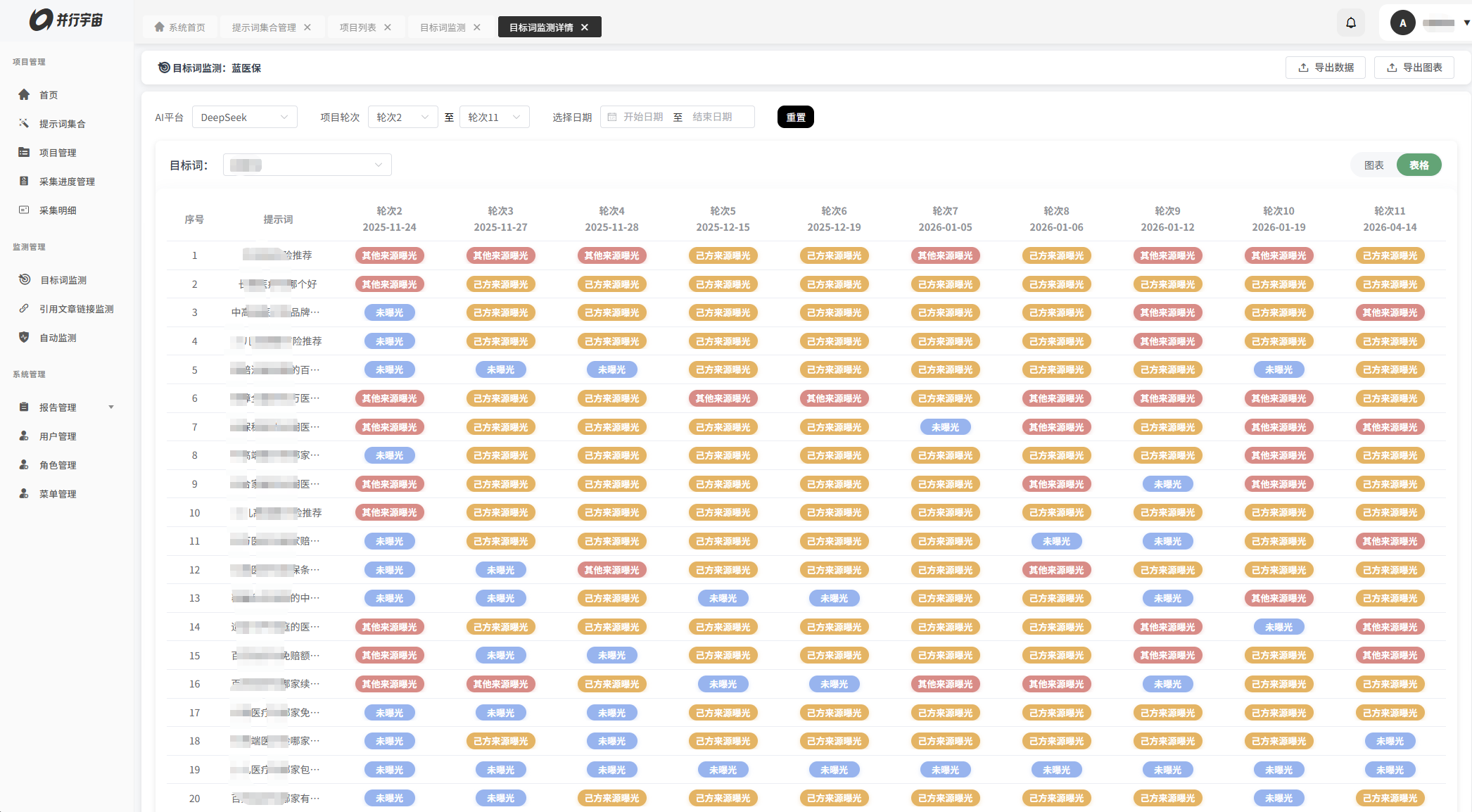Viewport: 1472px width, 812px height.
Task: Switch to the 目标词监测 tab
Action: pyautogui.click(x=443, y=27)
